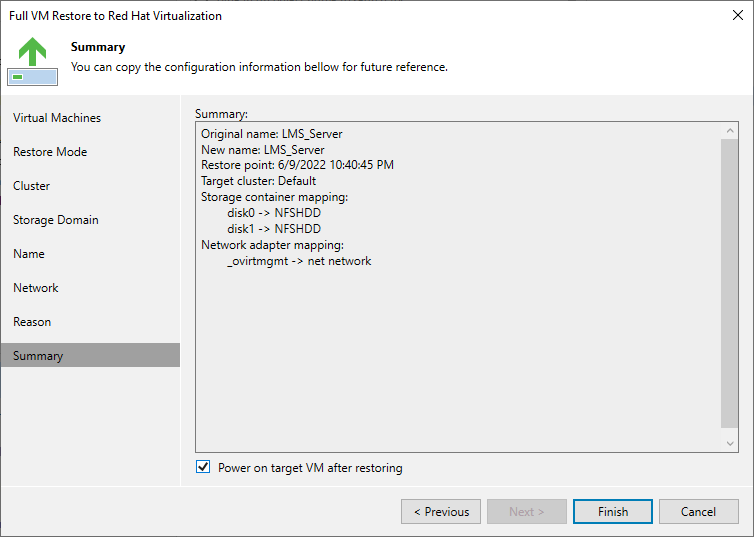Select the Reason step
The height and width of the screenshot is (537, 754).
(x=32, y=322)
